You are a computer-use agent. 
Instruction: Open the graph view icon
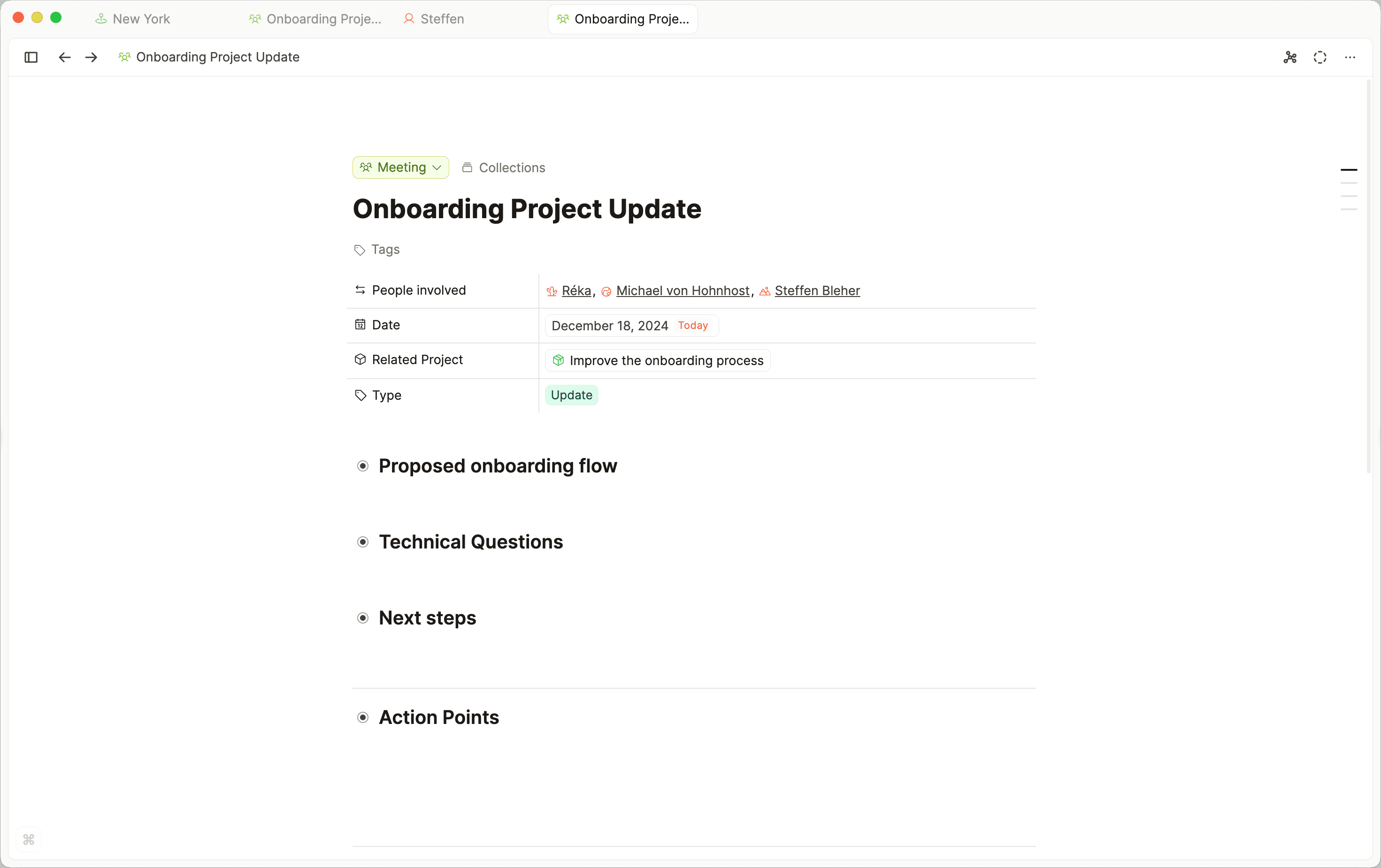[1290, 57]
